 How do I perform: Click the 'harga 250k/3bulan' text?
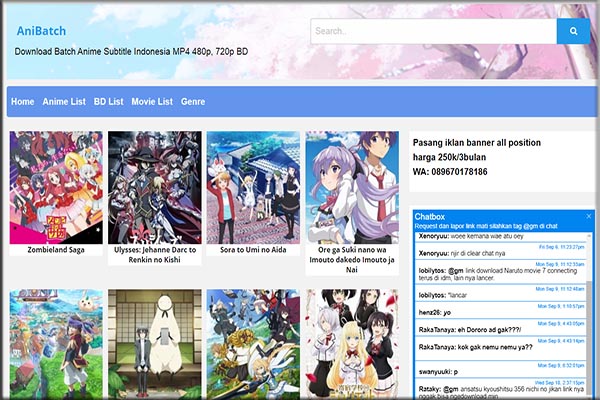point(449,157)
